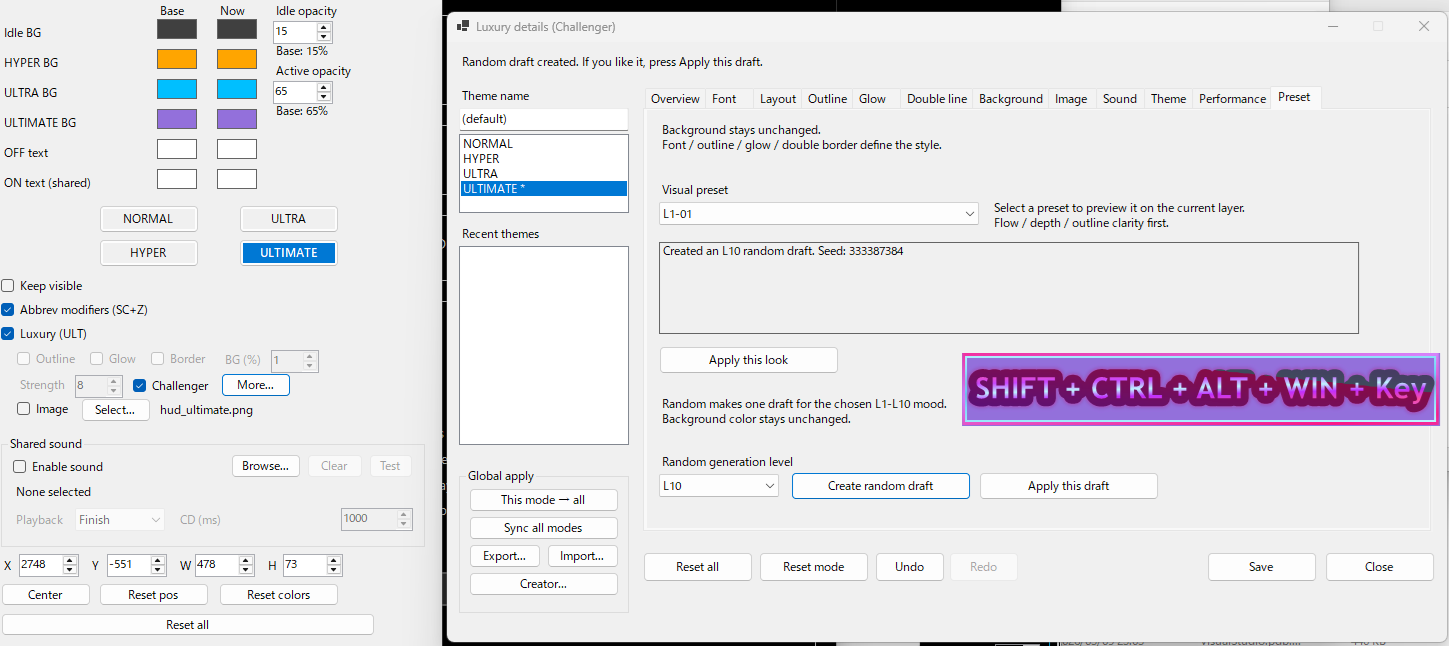
Task: Click the Import... button
Action: pos(582,556)
